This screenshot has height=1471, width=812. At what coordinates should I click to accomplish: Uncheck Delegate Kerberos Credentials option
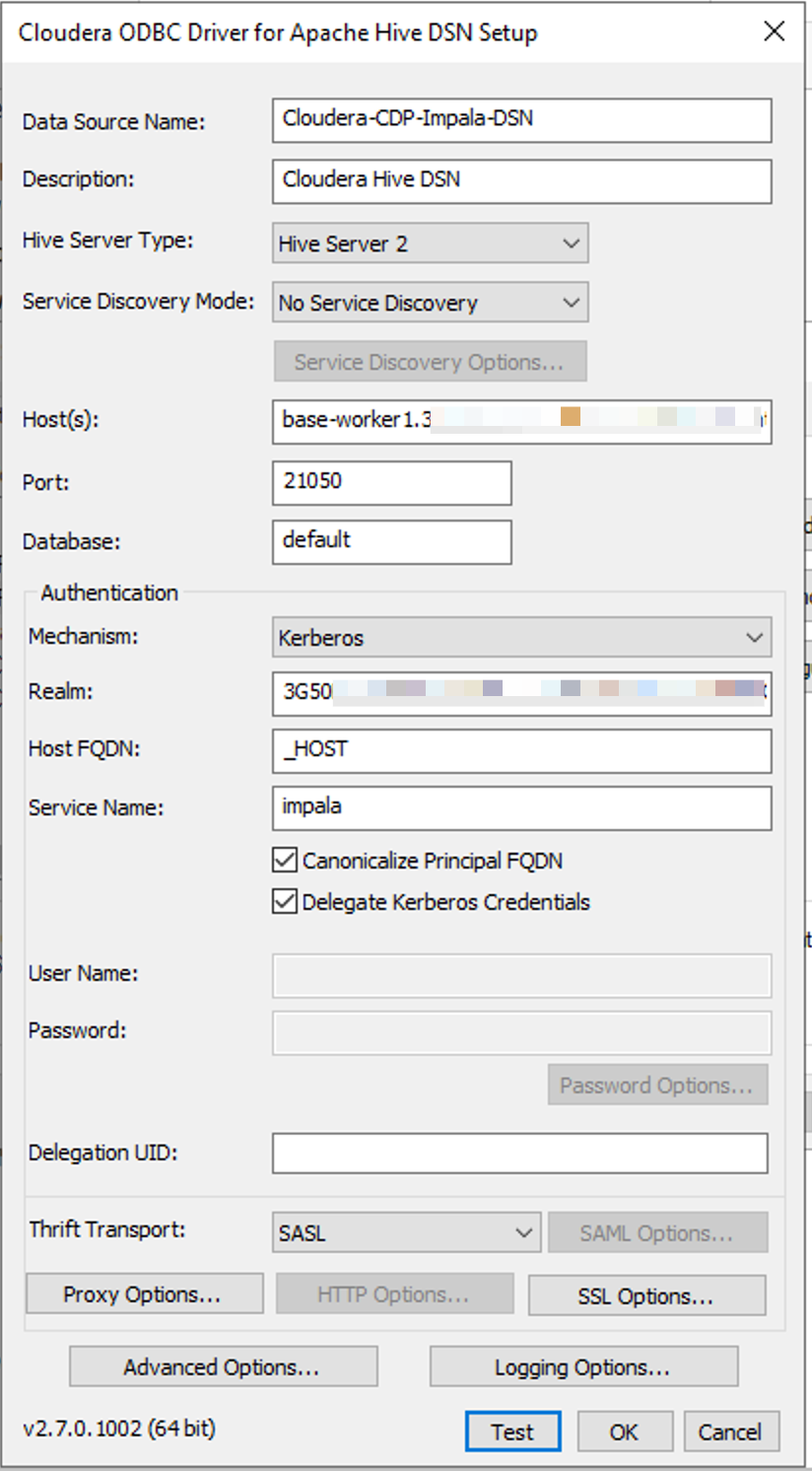(285, 902)
